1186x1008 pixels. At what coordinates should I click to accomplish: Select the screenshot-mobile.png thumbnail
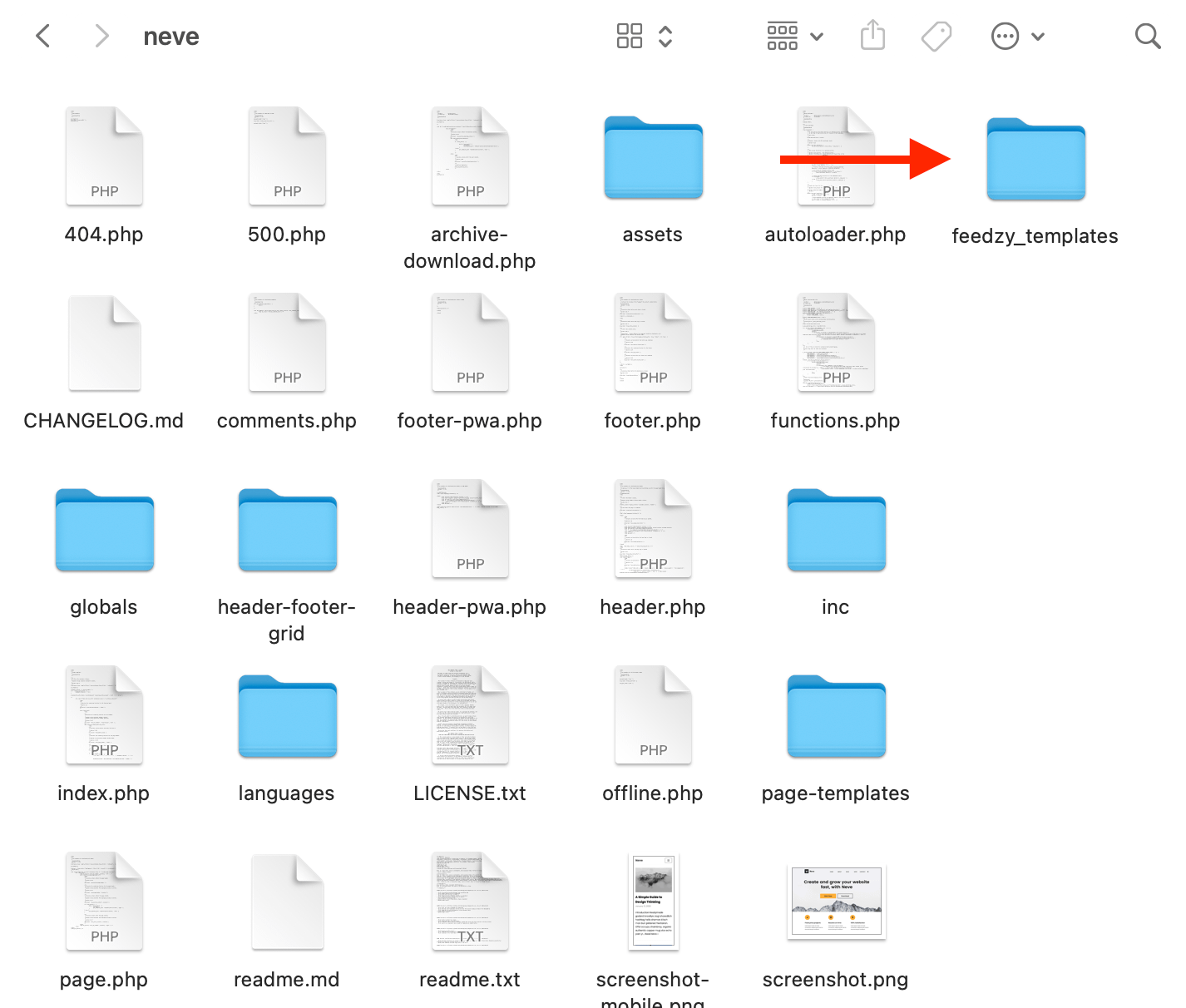653,902
